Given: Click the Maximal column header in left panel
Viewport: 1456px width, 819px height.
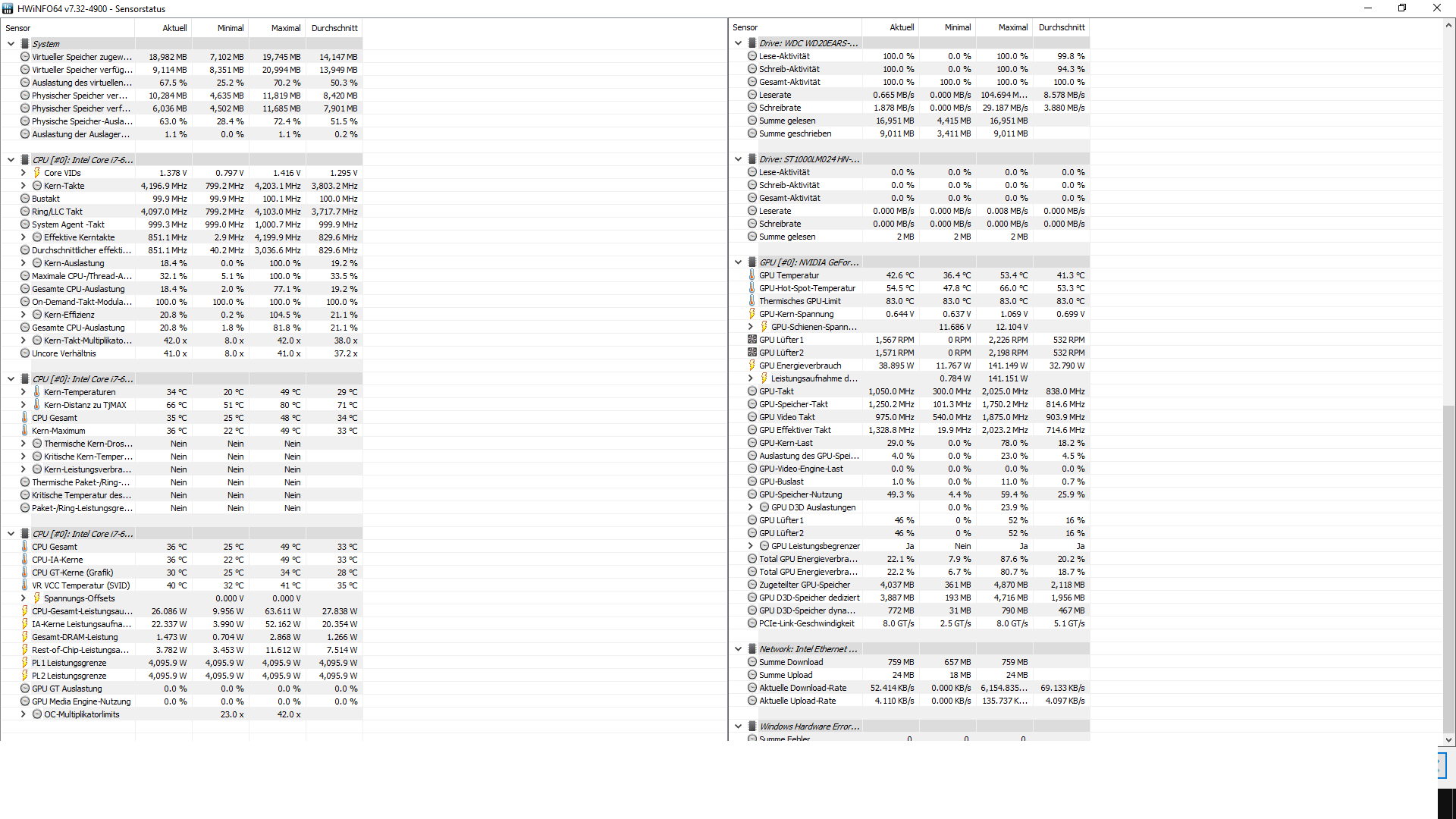Looking at the screenshot, I should point(286,28).
